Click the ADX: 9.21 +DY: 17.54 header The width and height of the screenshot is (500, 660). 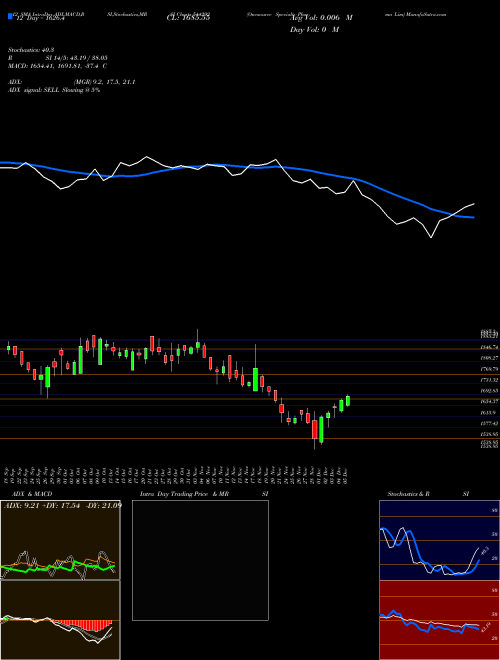click(62, 505)
